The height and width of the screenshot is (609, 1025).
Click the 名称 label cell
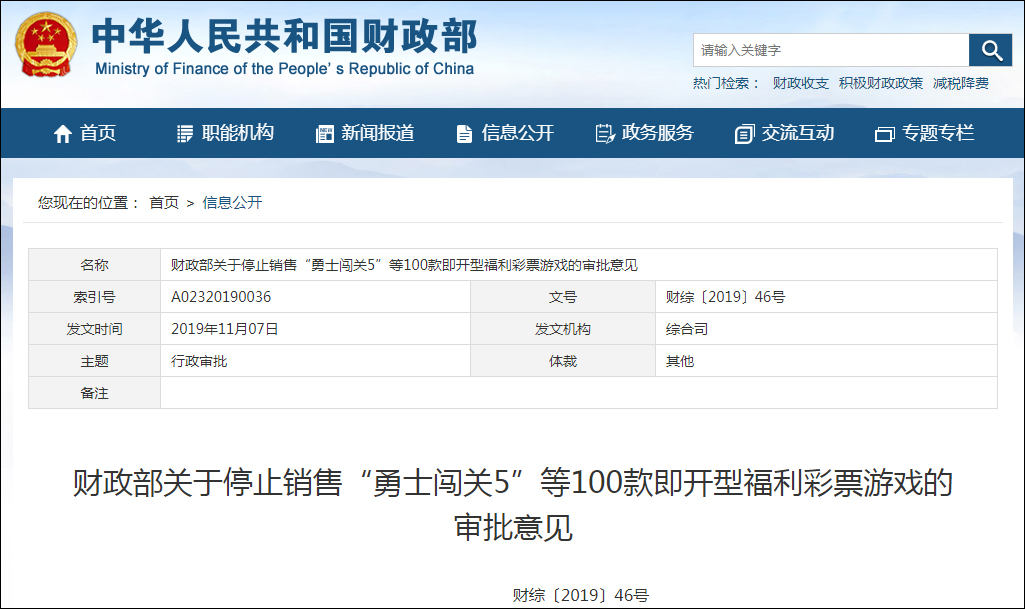click(94, 265)
